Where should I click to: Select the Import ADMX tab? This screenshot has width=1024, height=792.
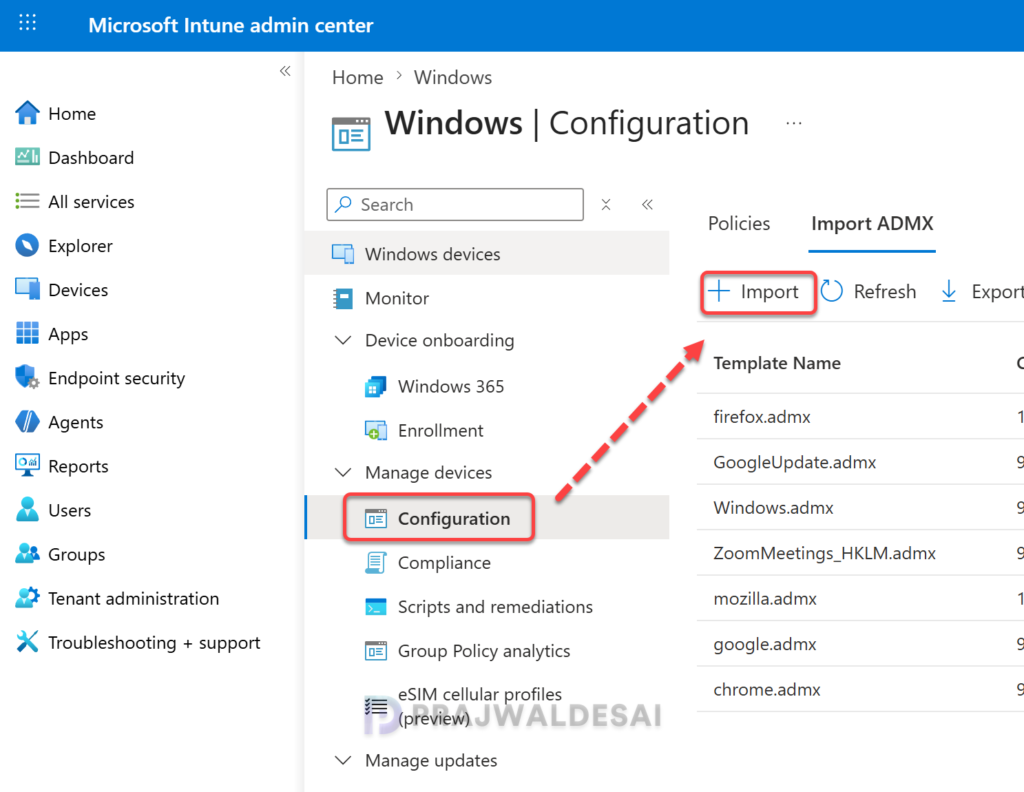click(x=872, y=223)
